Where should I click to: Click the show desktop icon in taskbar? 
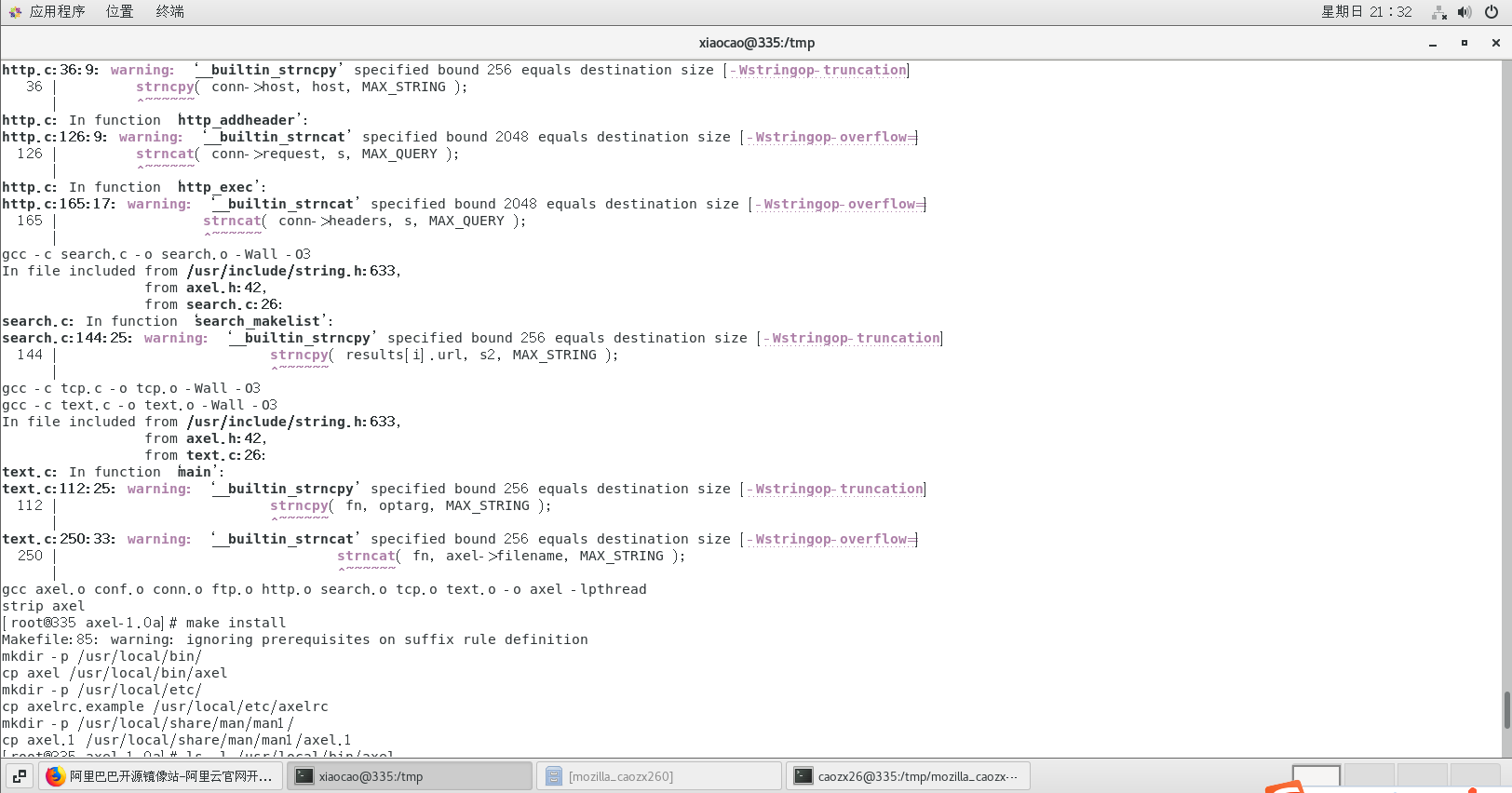pyautogui.click(x=20, y=775)
